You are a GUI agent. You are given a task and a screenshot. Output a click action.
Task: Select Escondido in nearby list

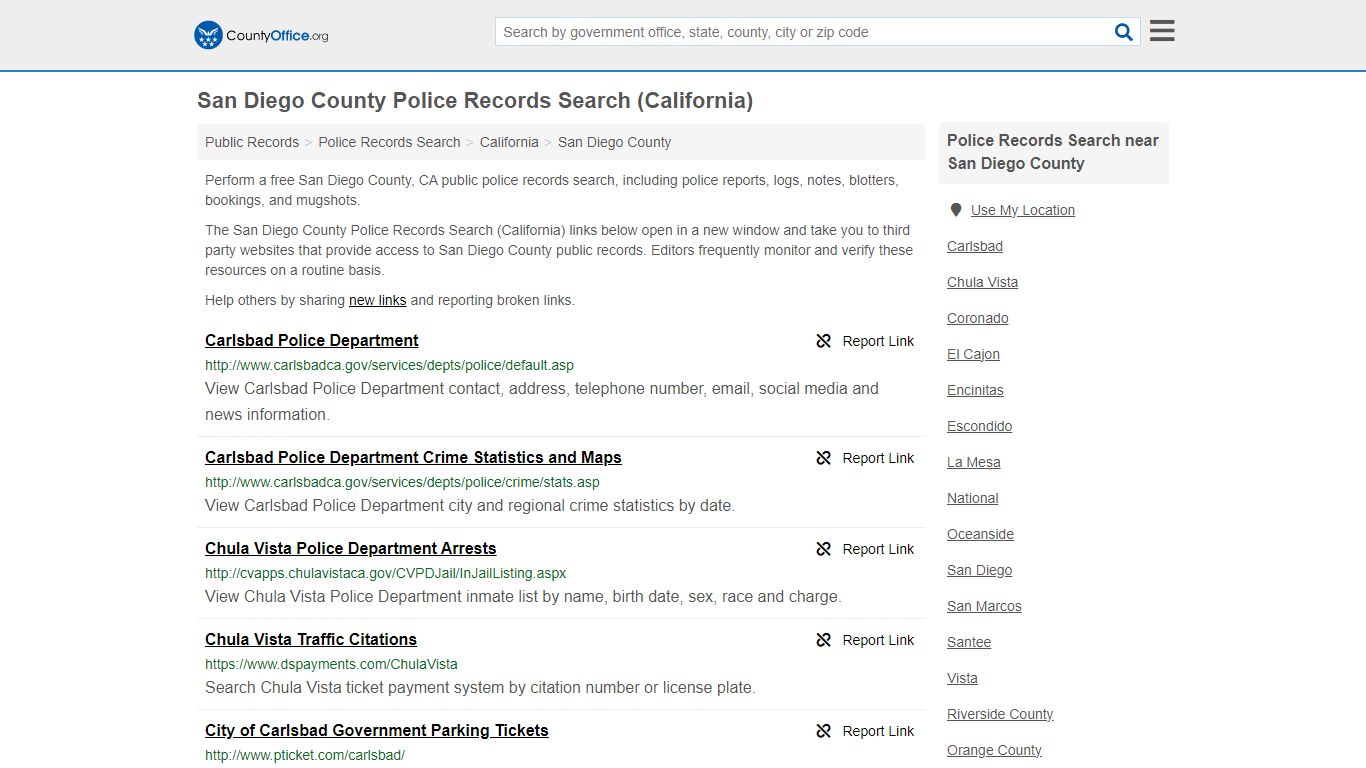tap(980, 426)
